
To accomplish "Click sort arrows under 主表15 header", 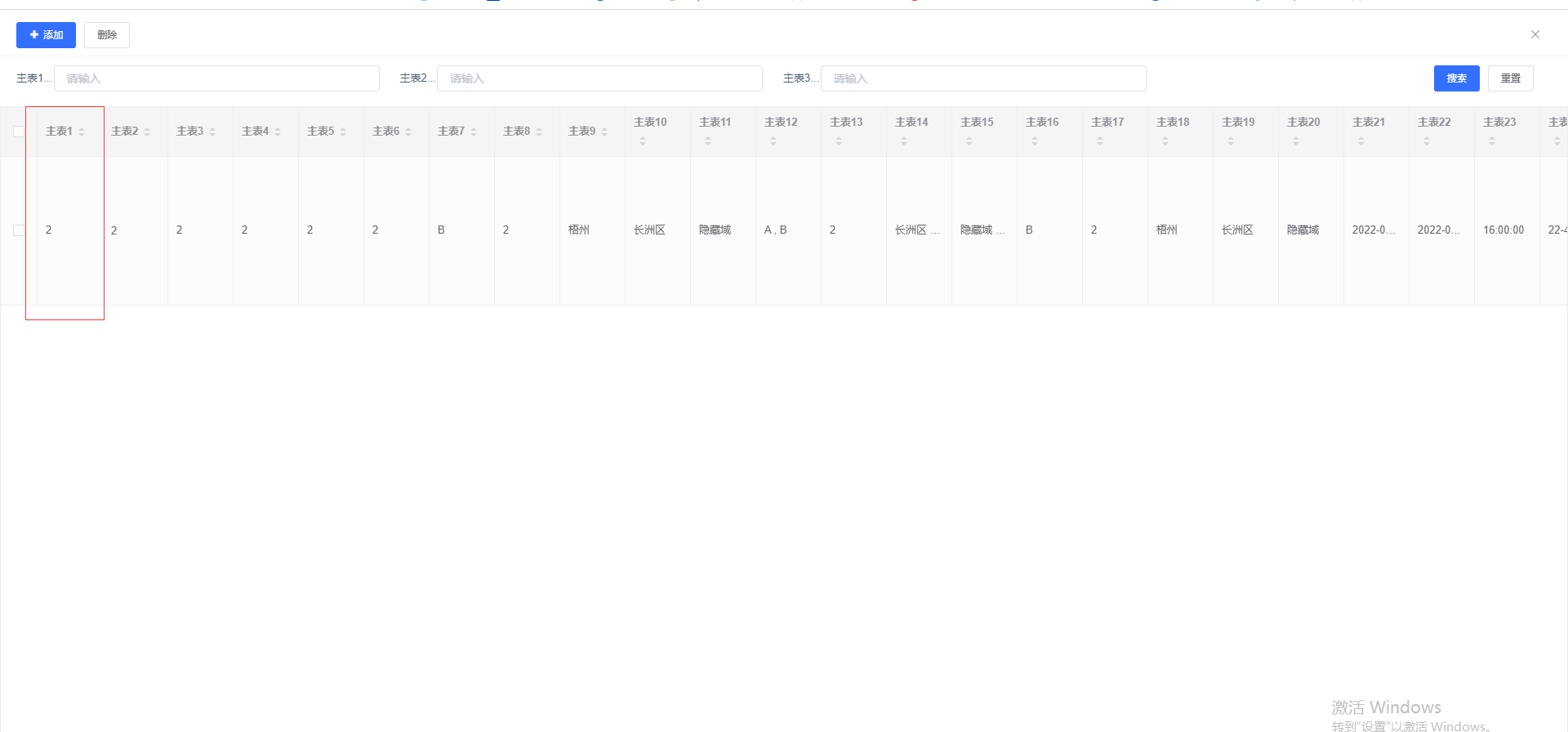I will pyautogui.click(x=969, y=141).
